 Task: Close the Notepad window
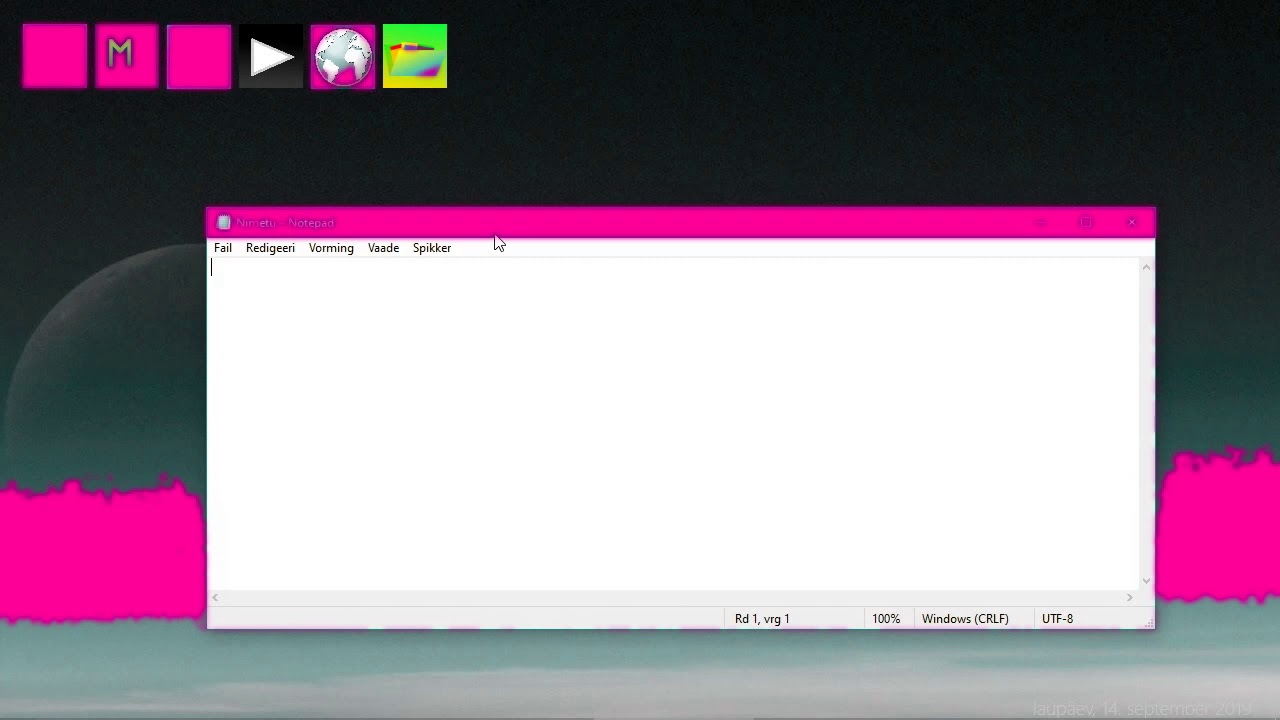click(1132, 223)
